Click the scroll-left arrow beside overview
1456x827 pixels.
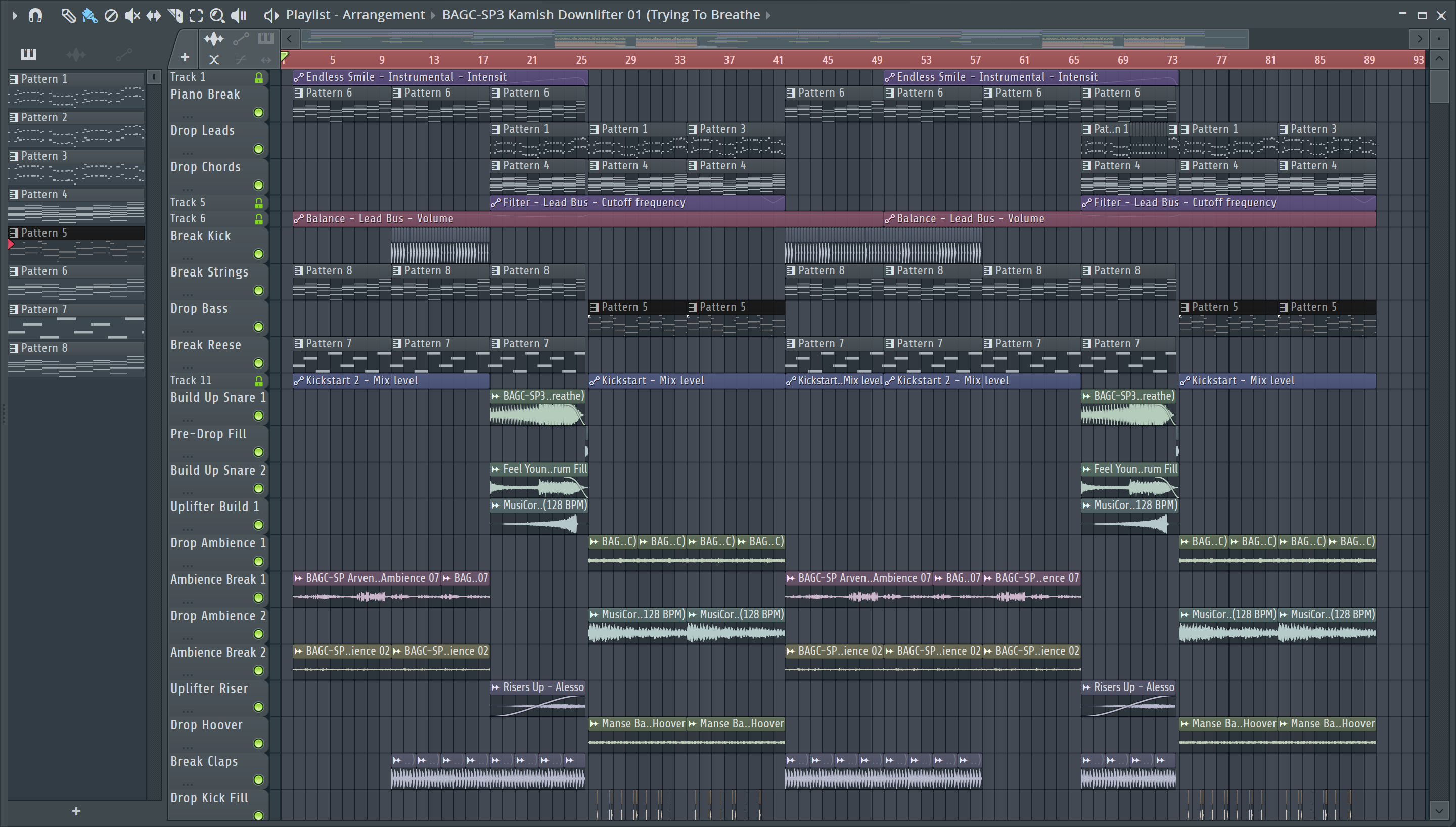(x=290, y=38)
